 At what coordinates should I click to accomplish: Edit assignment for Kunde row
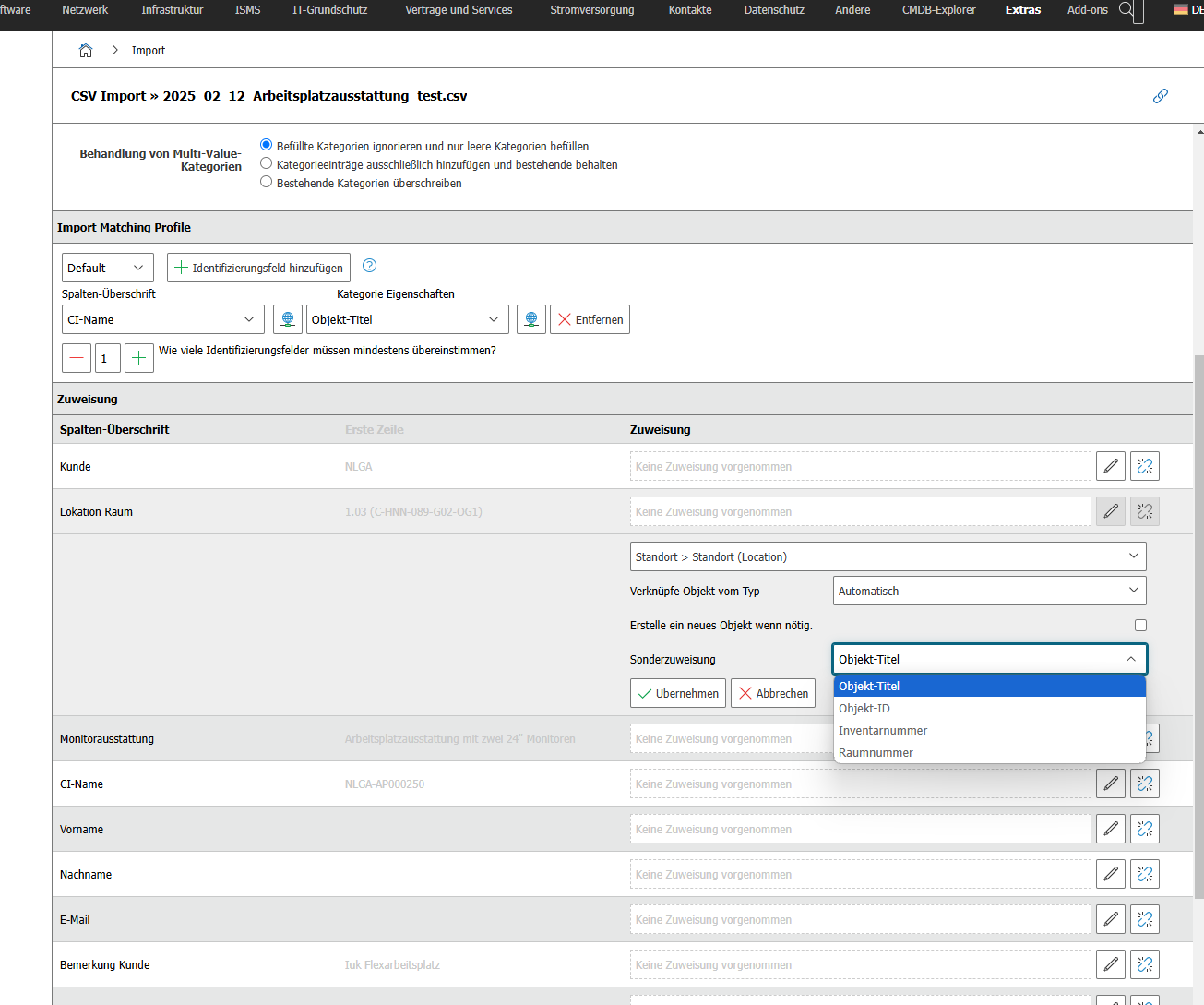coord(1111,466)
